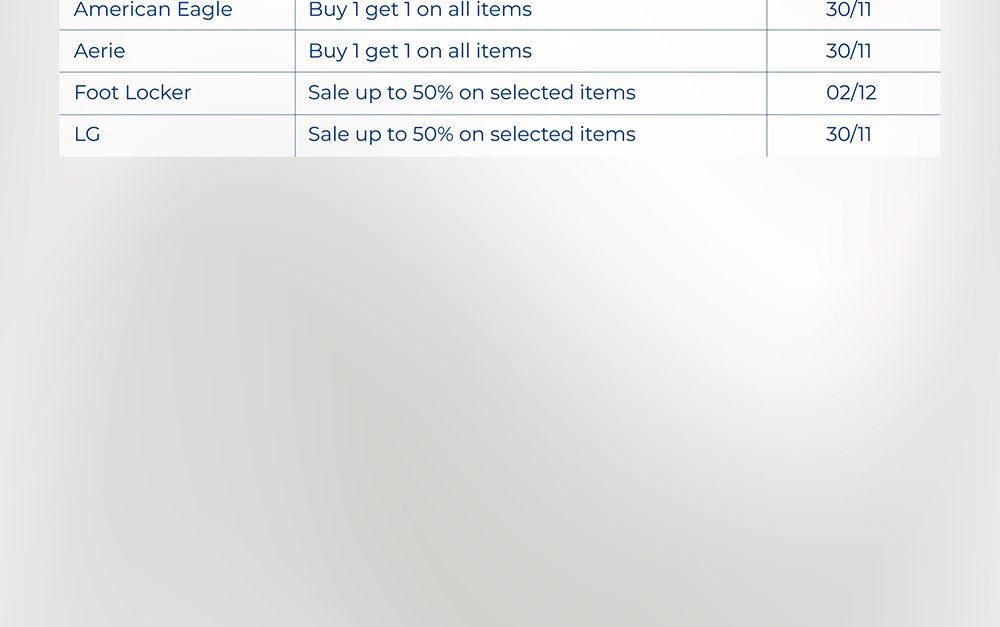Click the American Eagle brand name cell
Viewport: 1000px width, 627px height.
(153, 11)
